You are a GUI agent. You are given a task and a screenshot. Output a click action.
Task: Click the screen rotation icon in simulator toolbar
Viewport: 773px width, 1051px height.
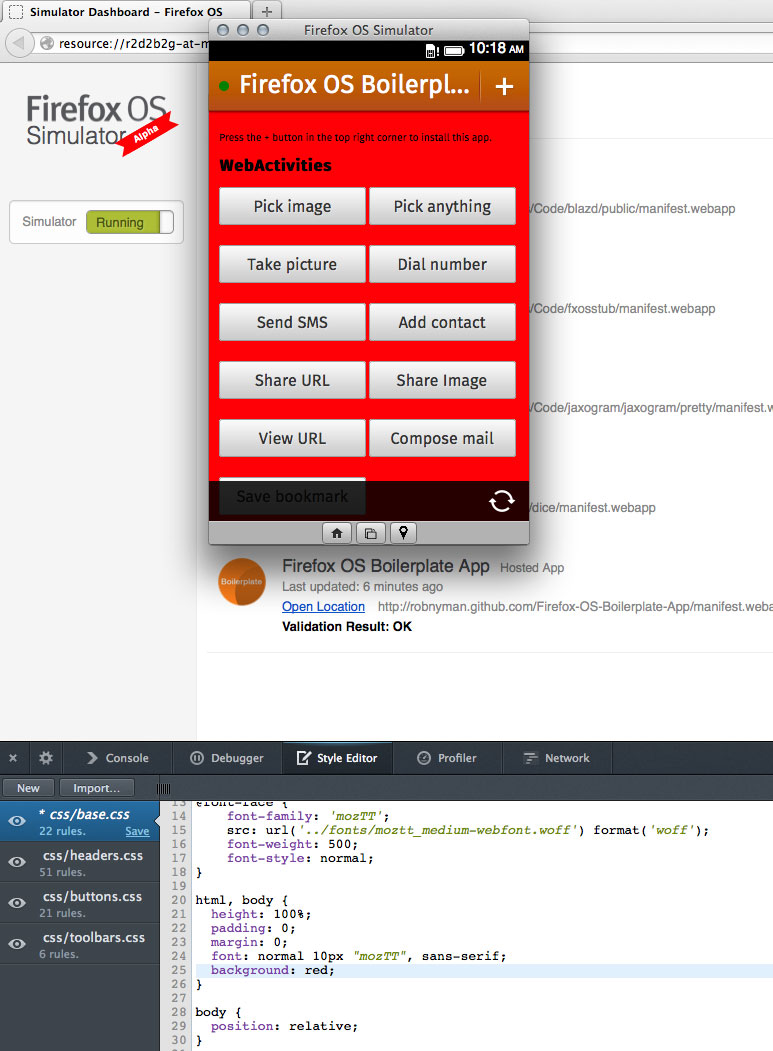[370, 533]
